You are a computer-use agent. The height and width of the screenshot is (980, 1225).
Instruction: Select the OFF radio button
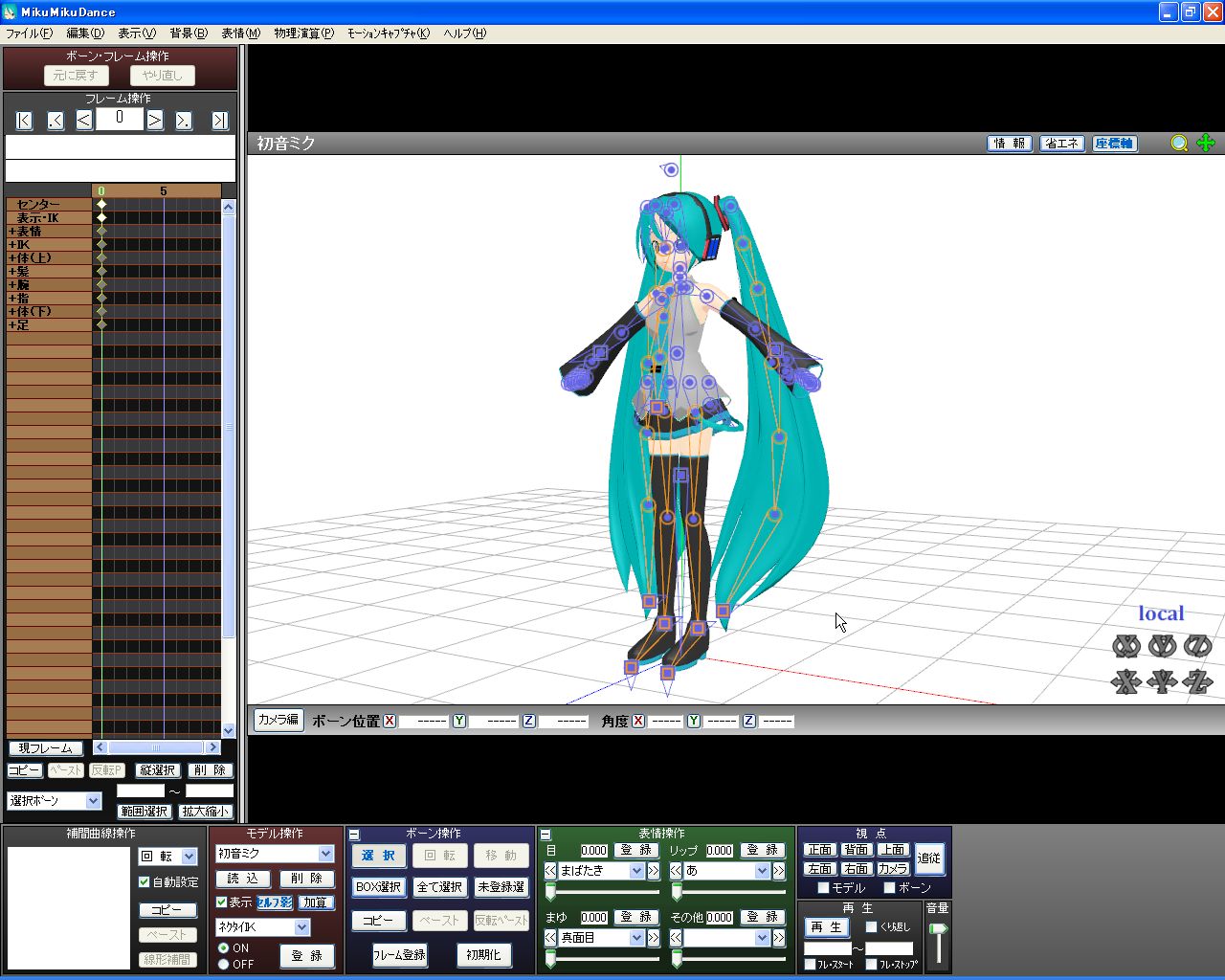224,964
